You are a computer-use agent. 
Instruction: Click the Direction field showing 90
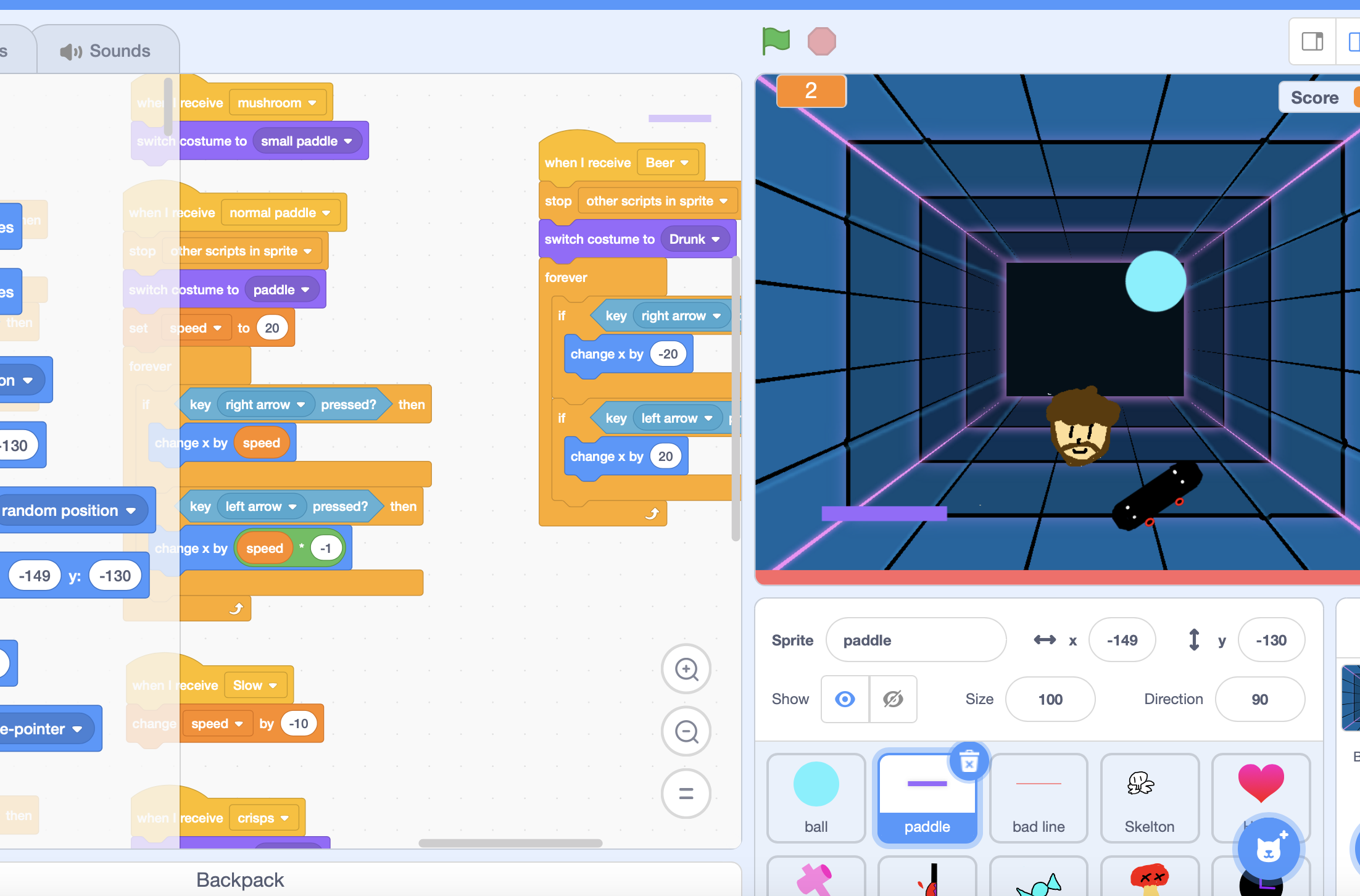tap(1259, 699)
